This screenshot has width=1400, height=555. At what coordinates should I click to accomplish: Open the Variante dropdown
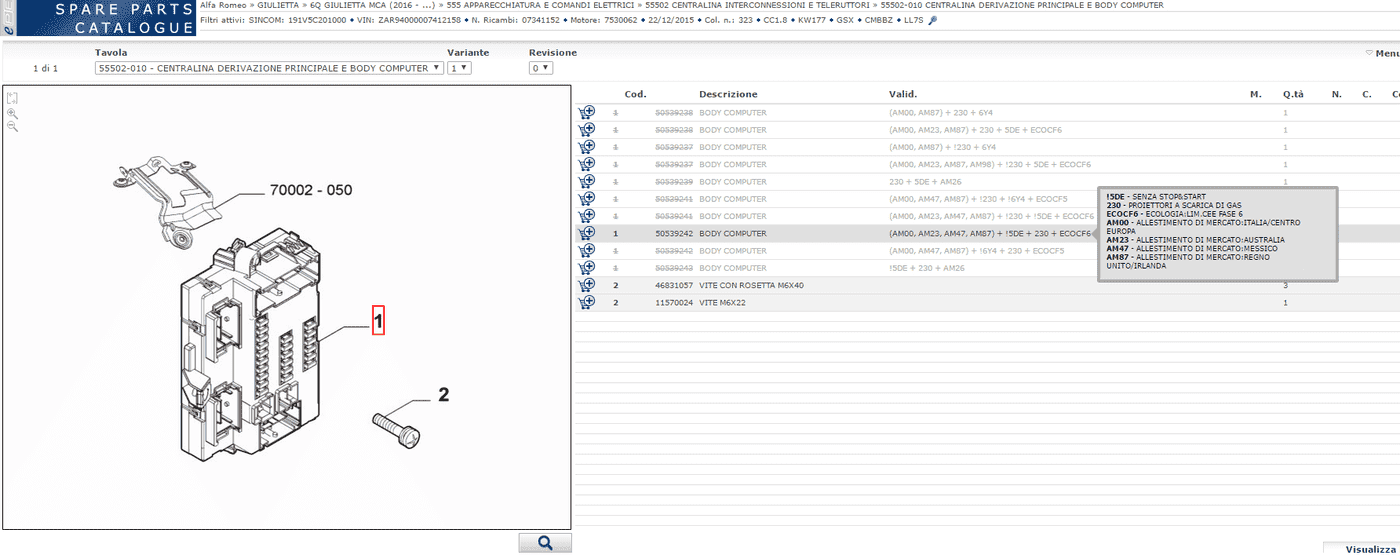coord(460,68)
